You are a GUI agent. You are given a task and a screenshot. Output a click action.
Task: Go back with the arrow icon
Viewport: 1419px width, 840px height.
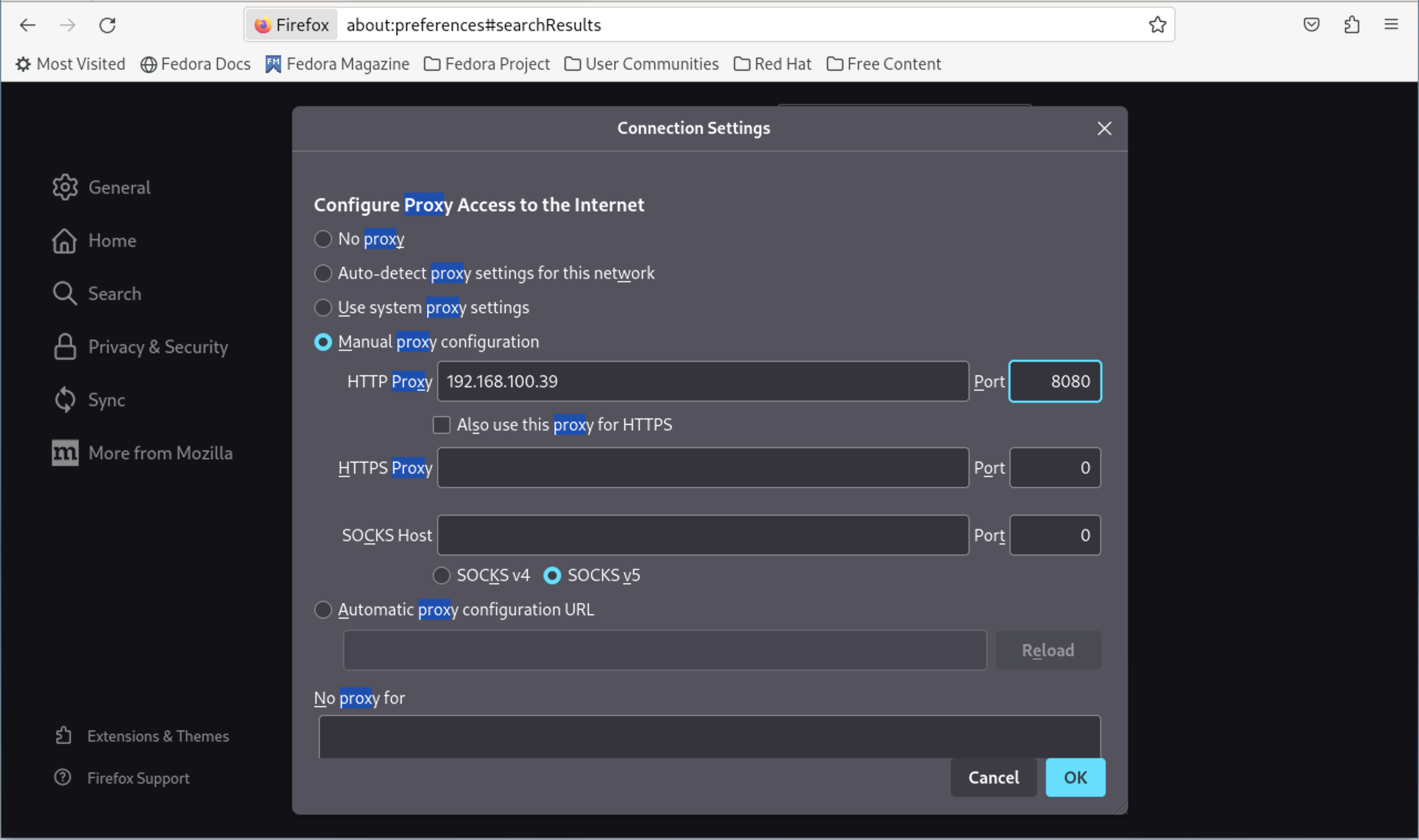pos(27,25)
